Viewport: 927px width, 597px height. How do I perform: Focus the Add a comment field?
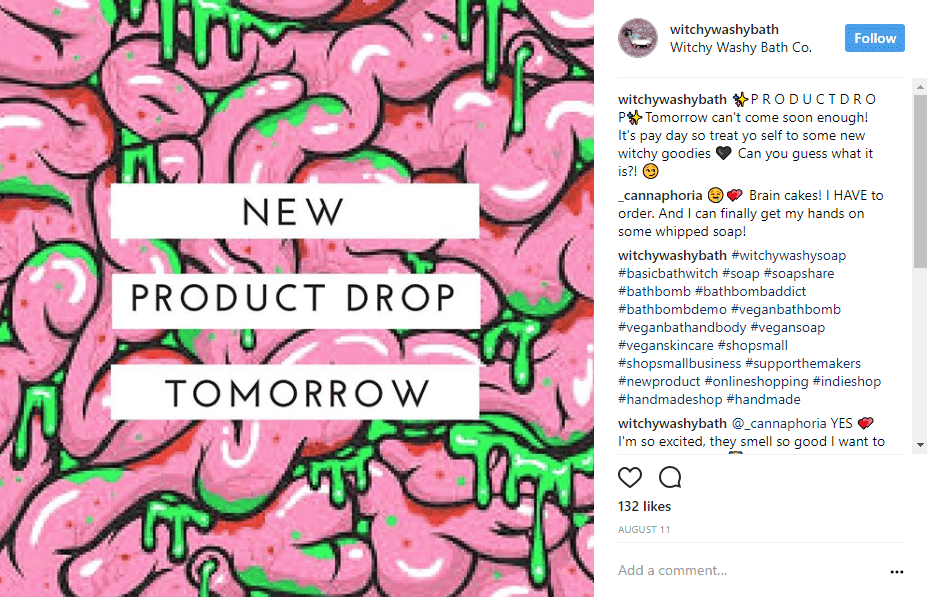(751, 570)
